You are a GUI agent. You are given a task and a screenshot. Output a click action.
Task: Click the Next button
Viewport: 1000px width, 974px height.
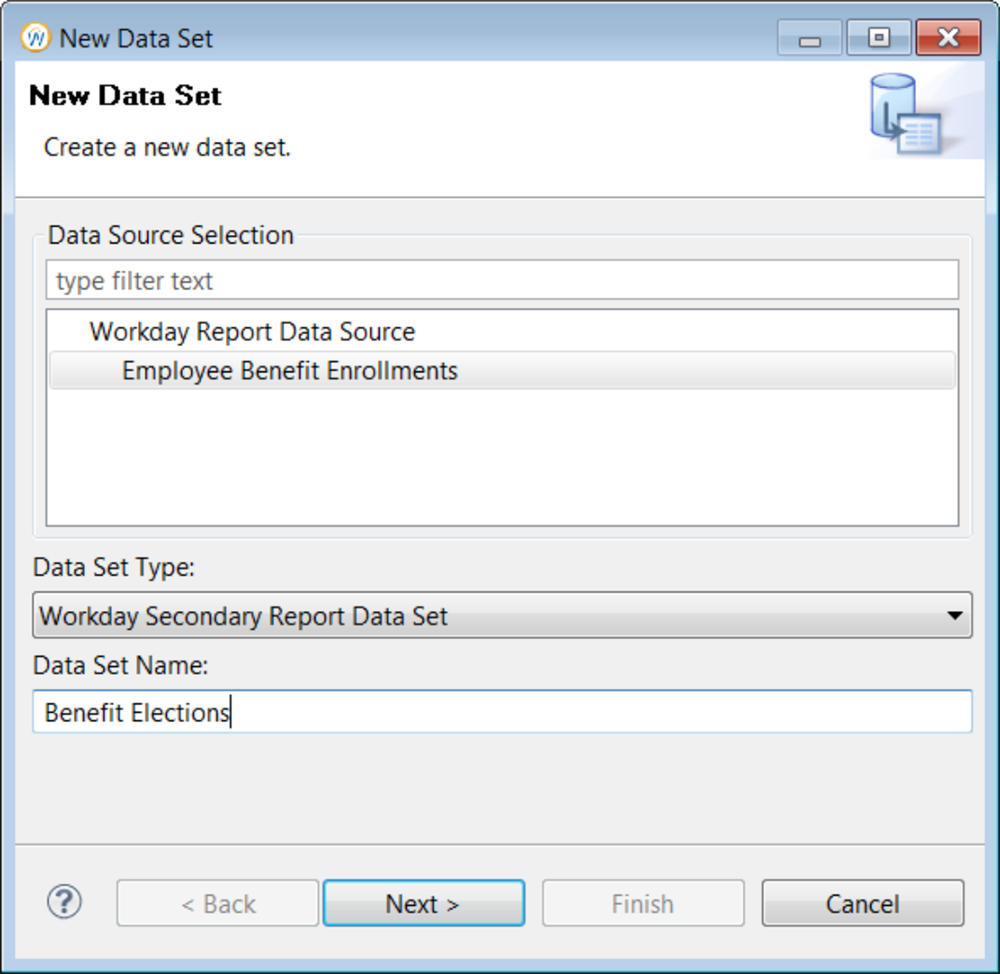(x=423, y=903)
